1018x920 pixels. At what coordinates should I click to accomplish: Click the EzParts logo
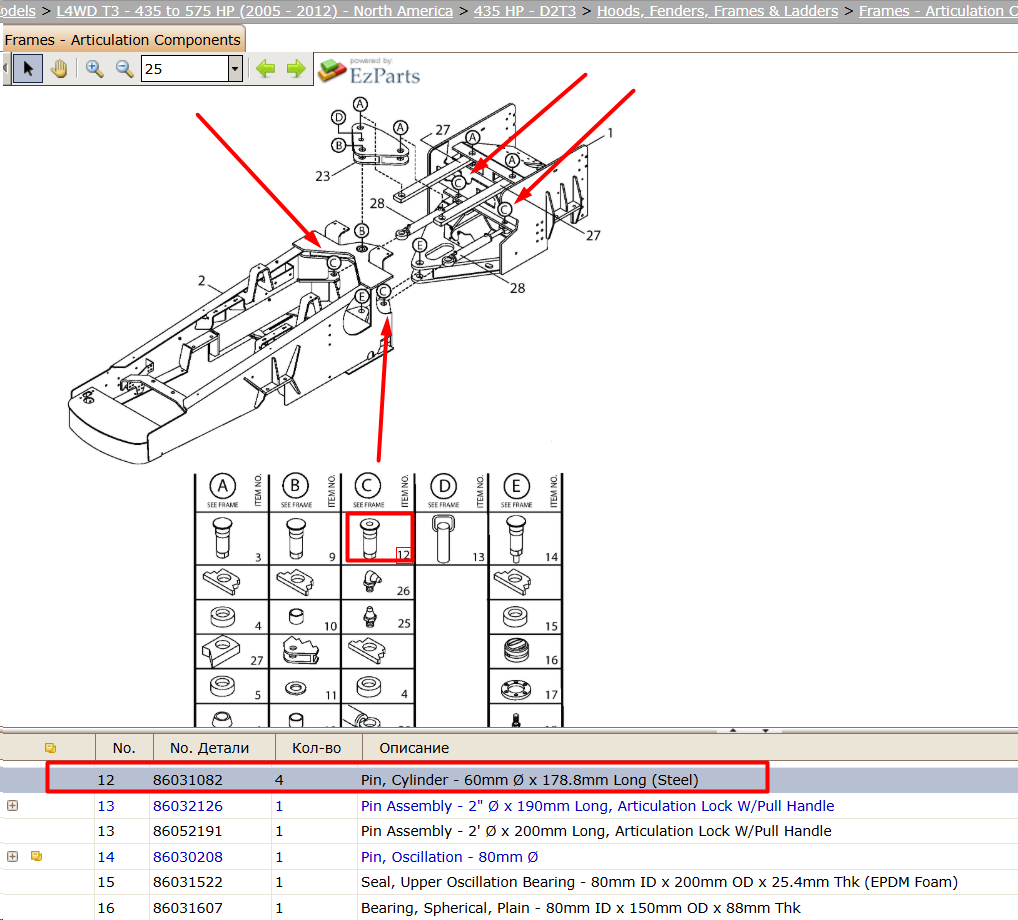click(x=369, y=71)
